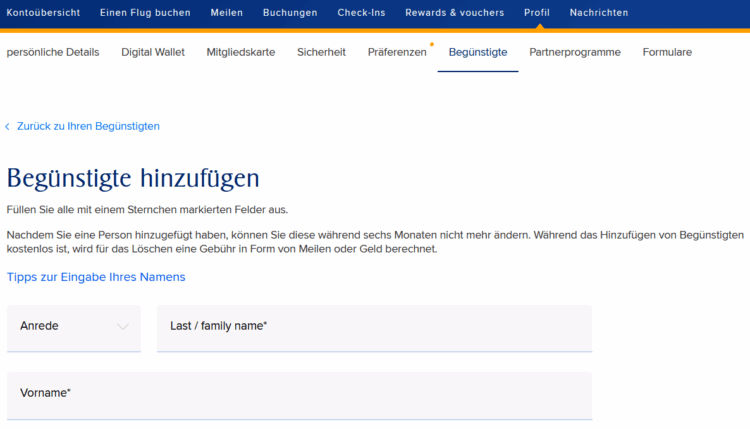Open the Sicherheit tab

(x=321, y=52)
